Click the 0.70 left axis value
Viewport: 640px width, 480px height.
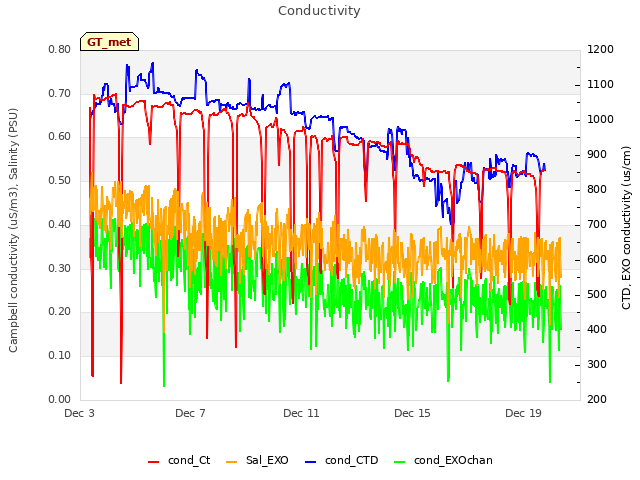(60, 93)
